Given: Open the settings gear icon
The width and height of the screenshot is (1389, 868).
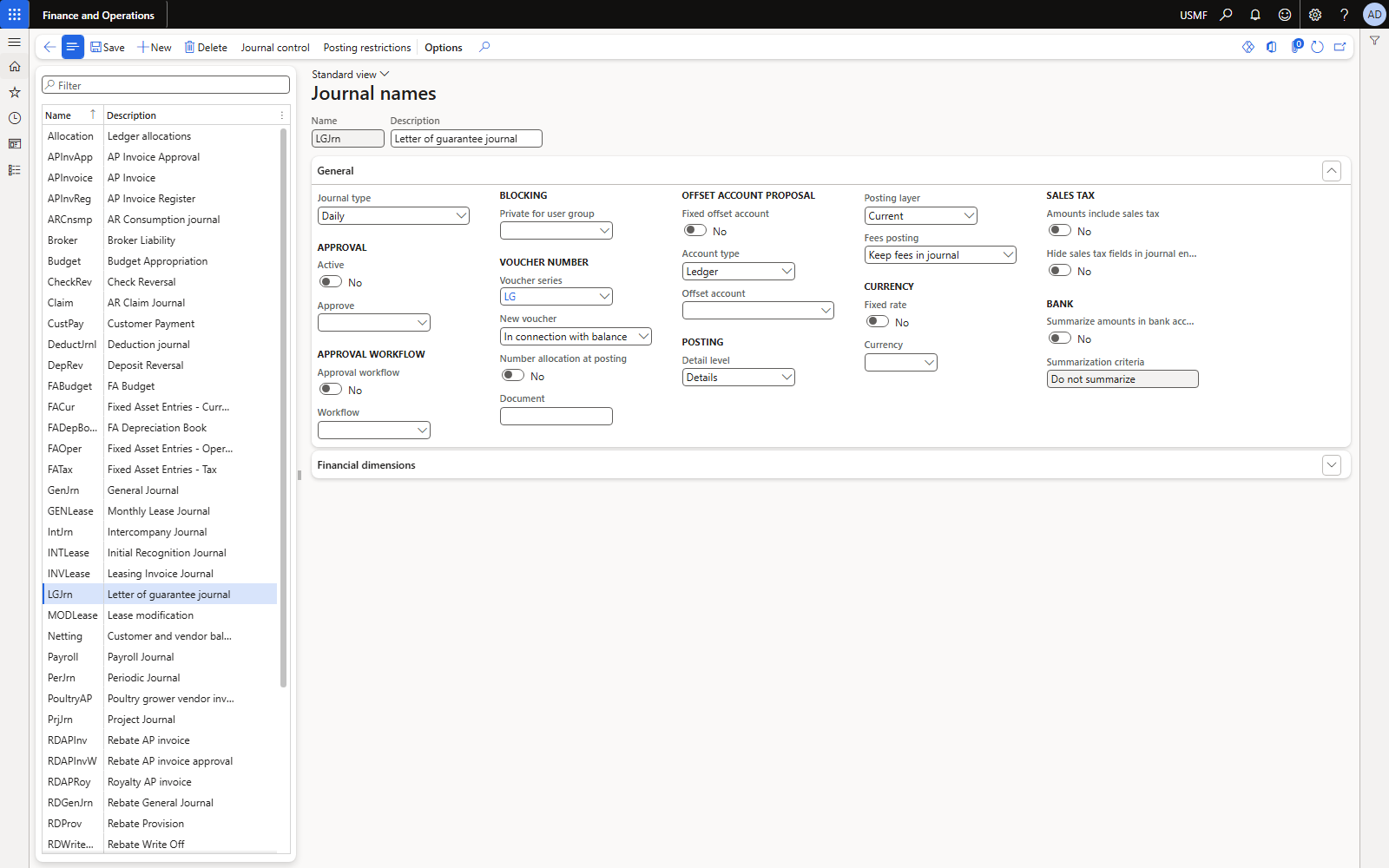Looking at the screenshot, I should 1315,15.
